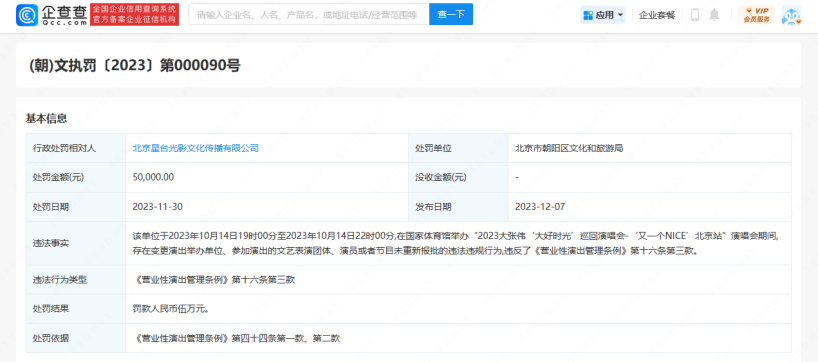Screen dimensions: 818x362
Task: Click the 罚款人民币伍万元 penalty result text
Action: [171, 309]
